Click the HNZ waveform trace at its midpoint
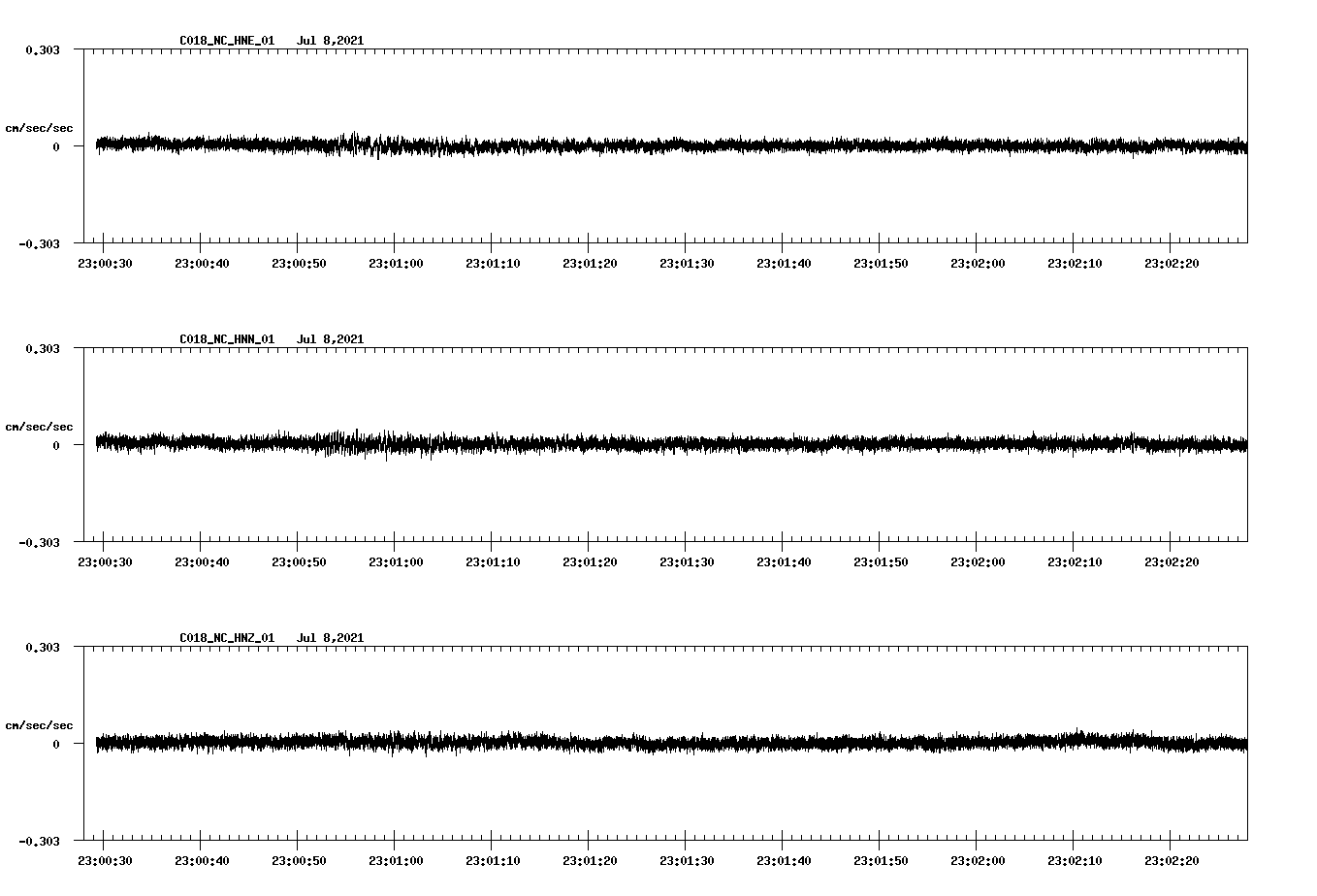 pos(669,743)
